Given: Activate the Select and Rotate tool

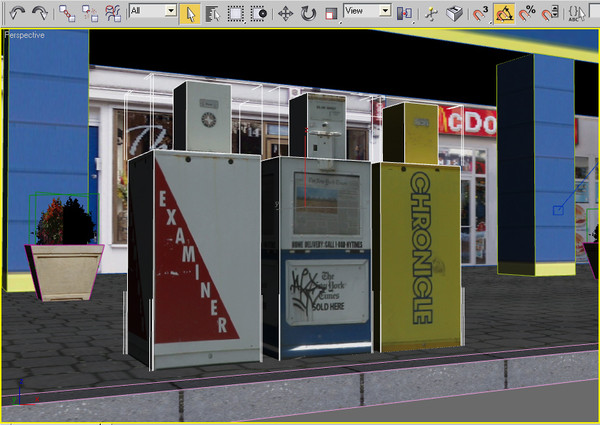Looking at the screenshot, I should click(308, 14).
